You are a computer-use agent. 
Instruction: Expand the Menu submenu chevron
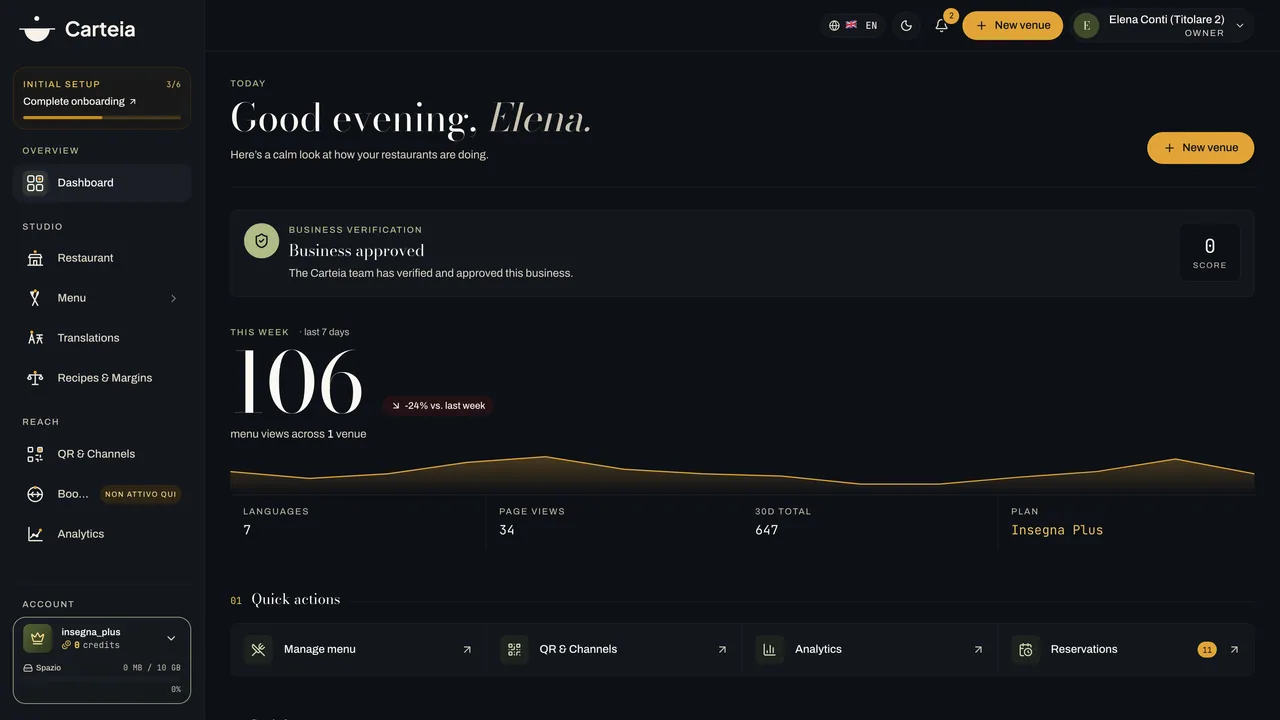click(x=173, y=298)
